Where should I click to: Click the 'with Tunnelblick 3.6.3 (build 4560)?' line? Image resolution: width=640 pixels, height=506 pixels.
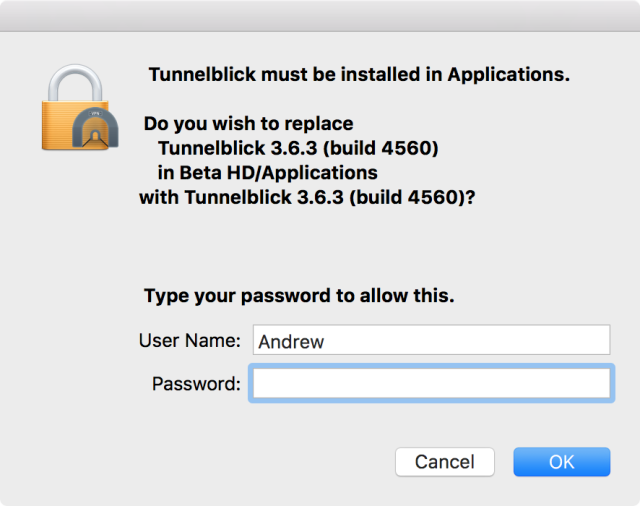point(307,198)
